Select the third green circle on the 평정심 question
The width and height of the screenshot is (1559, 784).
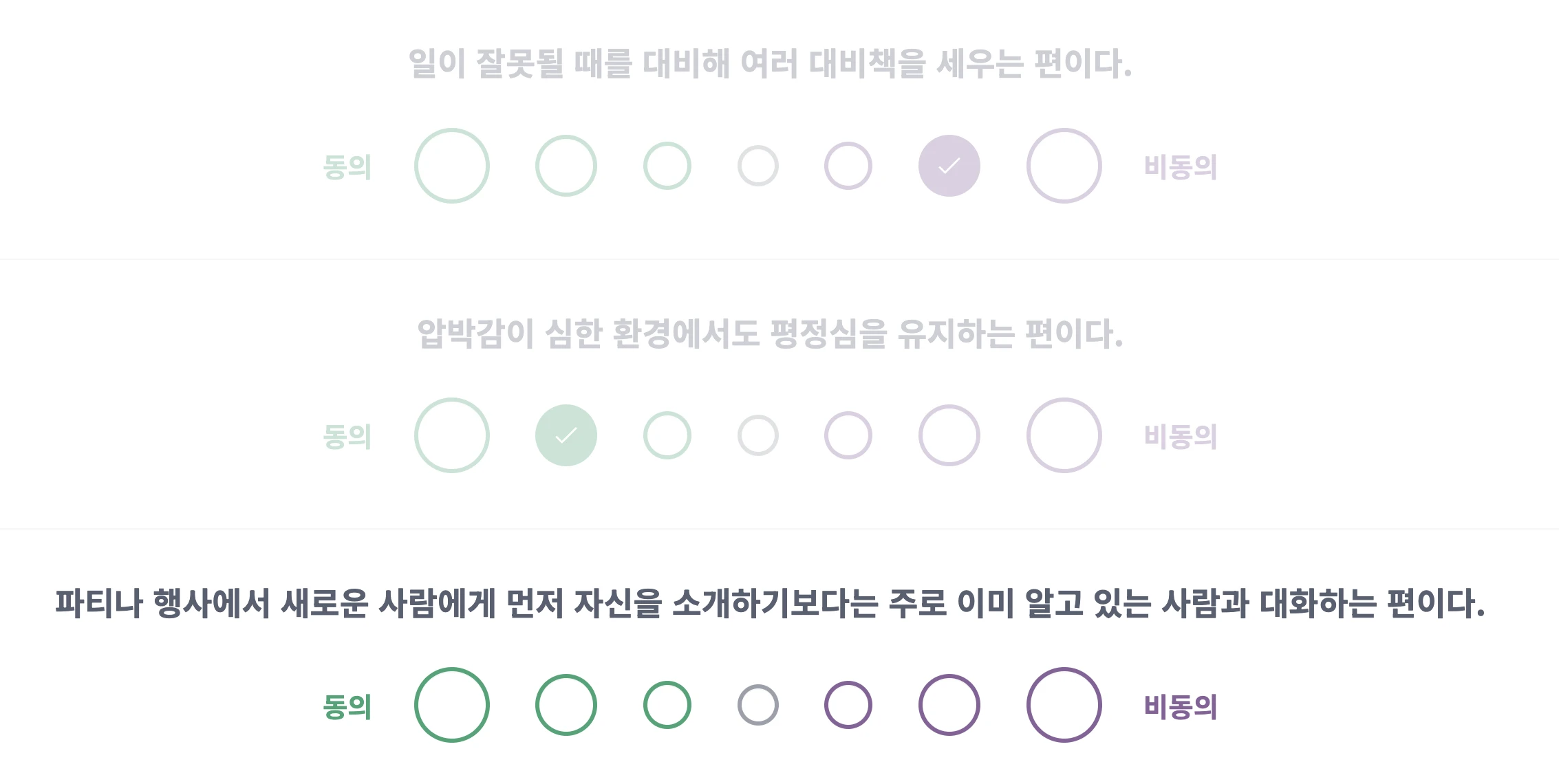click(666, 434)
